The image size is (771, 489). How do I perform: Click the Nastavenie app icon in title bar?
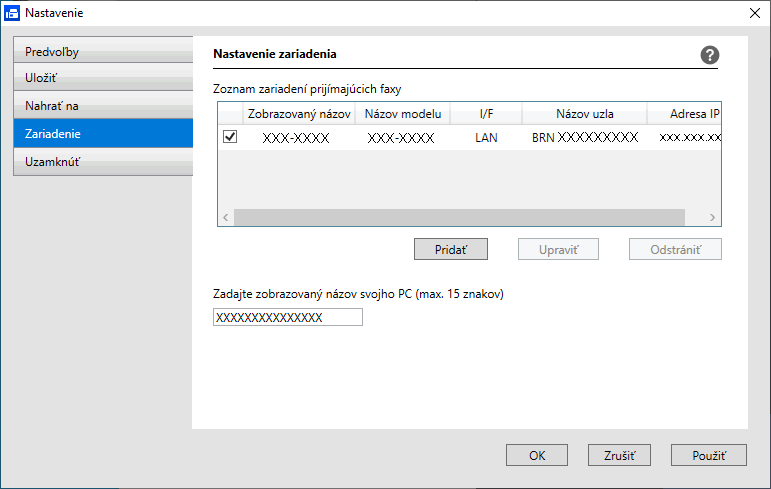tap(11, 13)
